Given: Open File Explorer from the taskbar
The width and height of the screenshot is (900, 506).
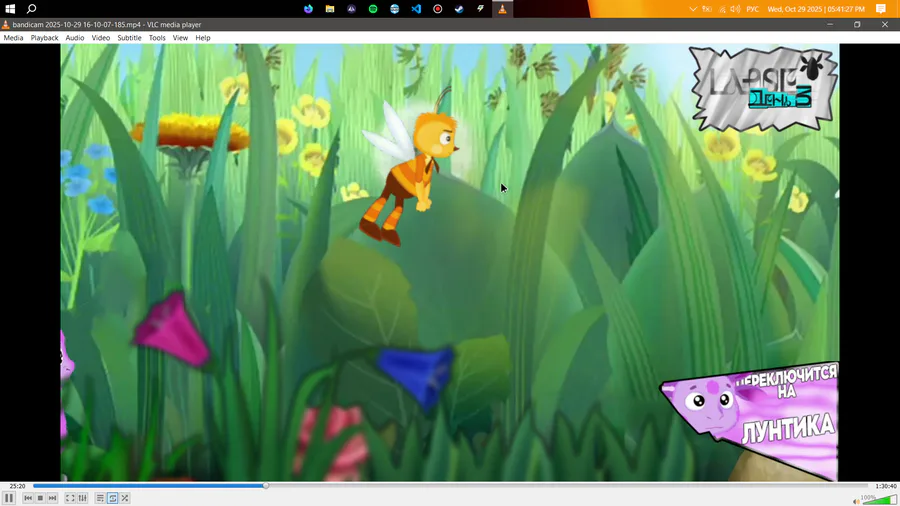Looking at the screenshot, I should click(329, 9).
